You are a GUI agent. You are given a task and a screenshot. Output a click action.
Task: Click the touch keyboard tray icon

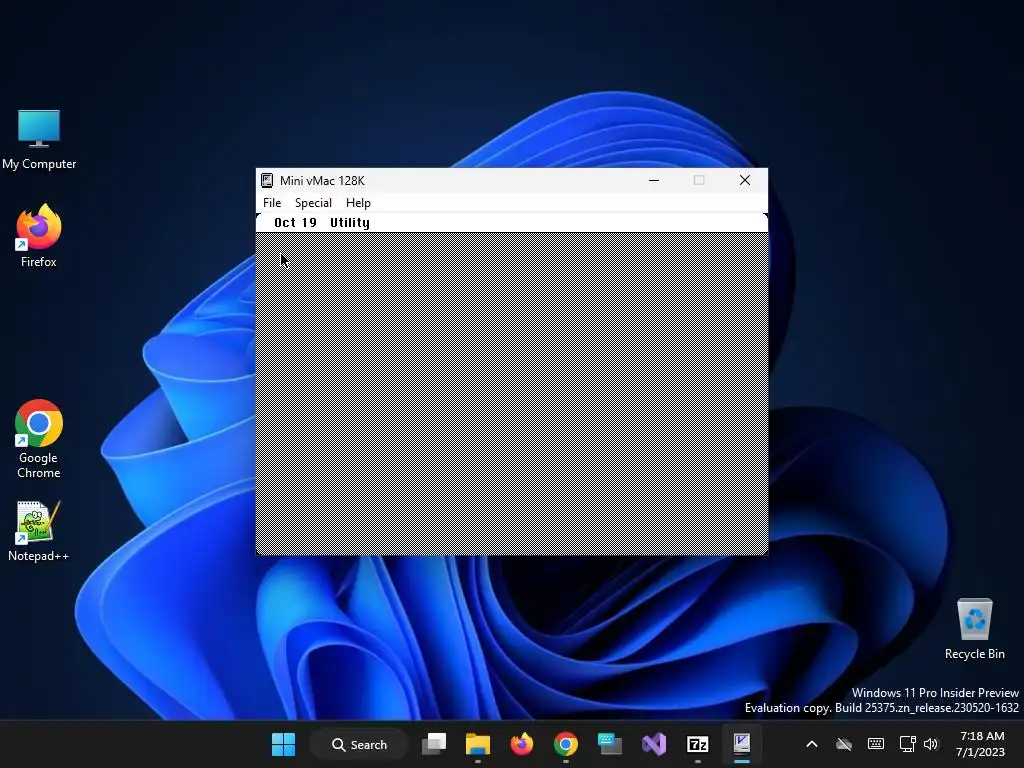[876, 744]
